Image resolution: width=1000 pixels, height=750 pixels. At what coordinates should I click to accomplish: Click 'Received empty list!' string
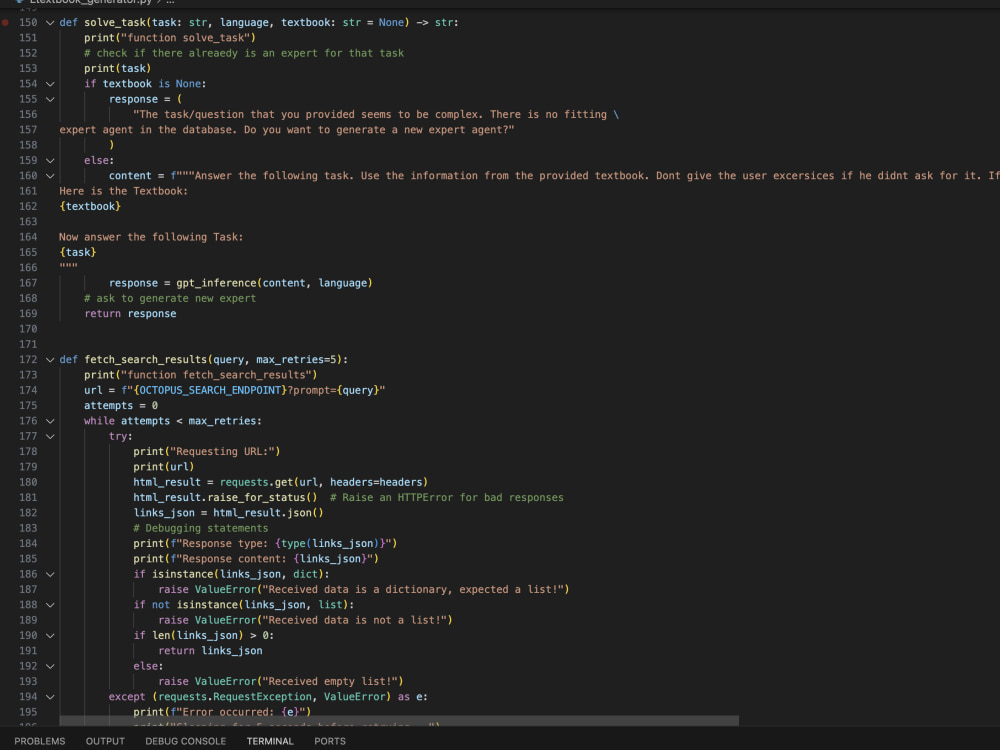(x=330, y=681)
